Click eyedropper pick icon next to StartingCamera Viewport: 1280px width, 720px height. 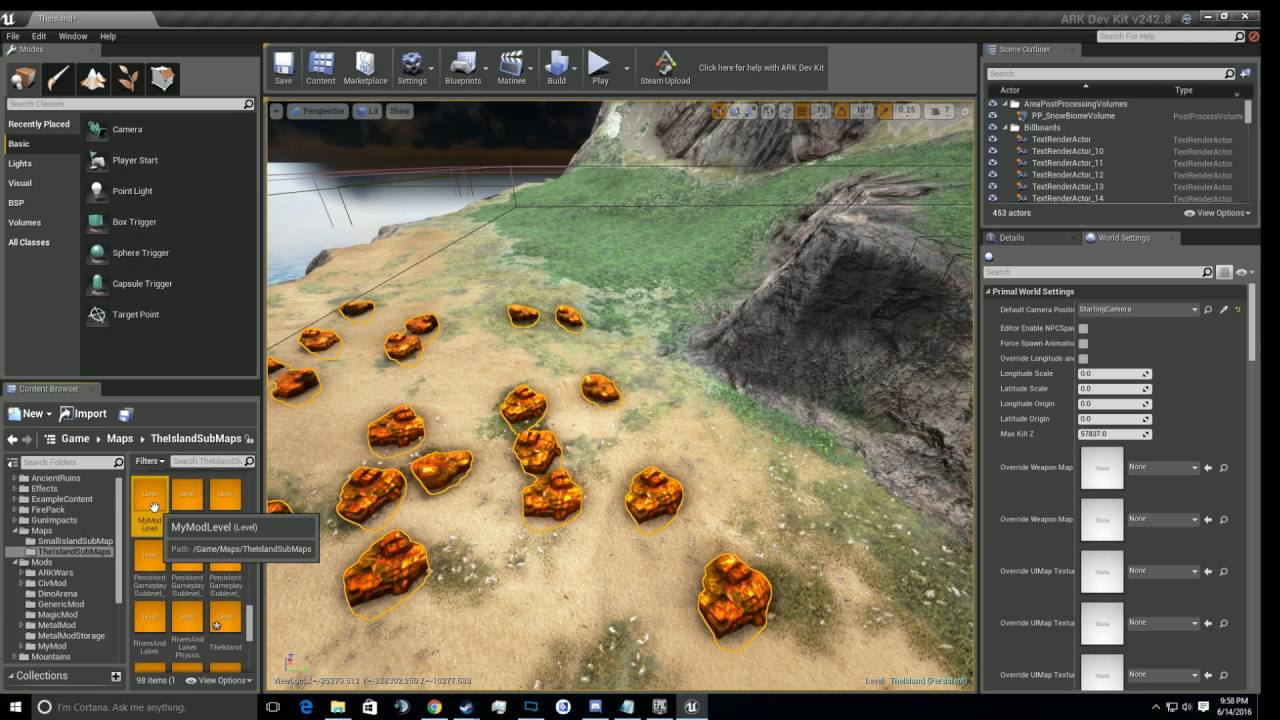click(1223, 310)
